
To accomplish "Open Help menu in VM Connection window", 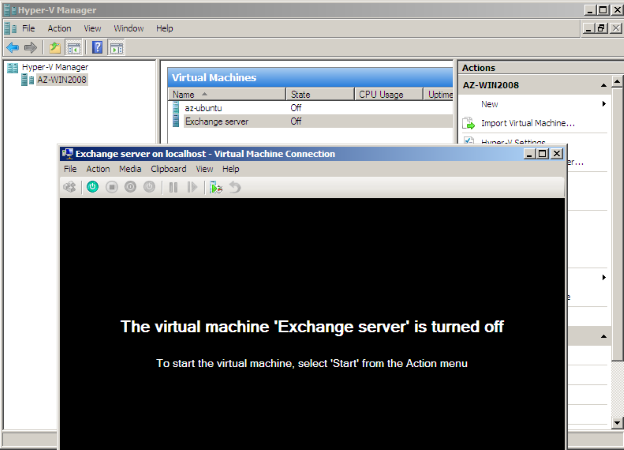I will [x=231, y=169].
